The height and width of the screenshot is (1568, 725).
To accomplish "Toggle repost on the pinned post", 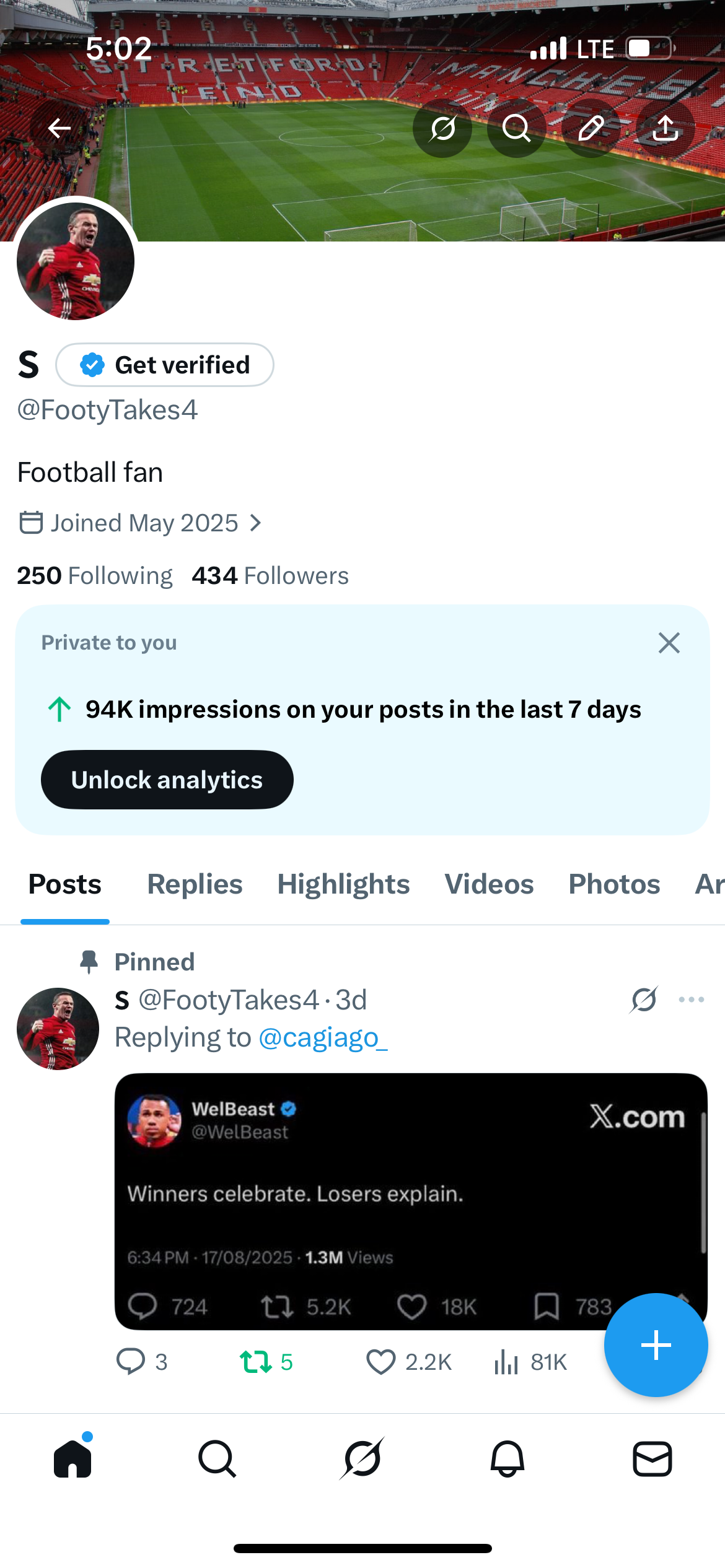I will [255, 1362].
